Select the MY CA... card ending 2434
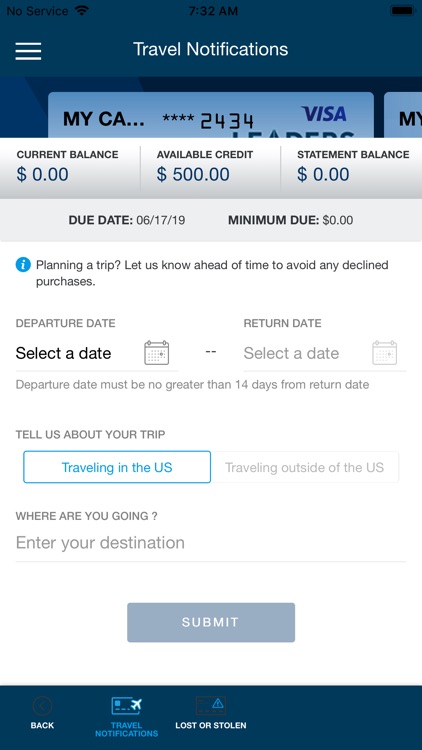Image resolution: width=422 pixels, height=750 pixels. pos(211,115)
